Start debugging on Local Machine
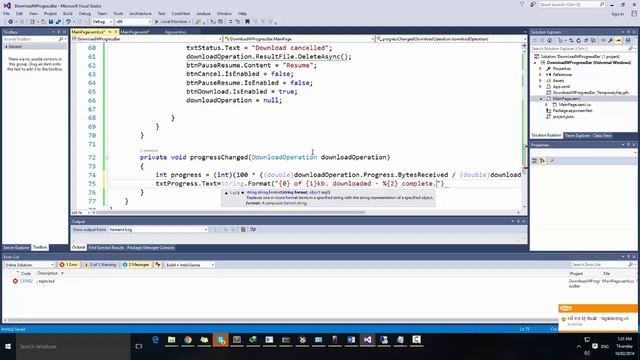This screenshot has height=360, width=640. pyautogui.click(x=172, y=22)
